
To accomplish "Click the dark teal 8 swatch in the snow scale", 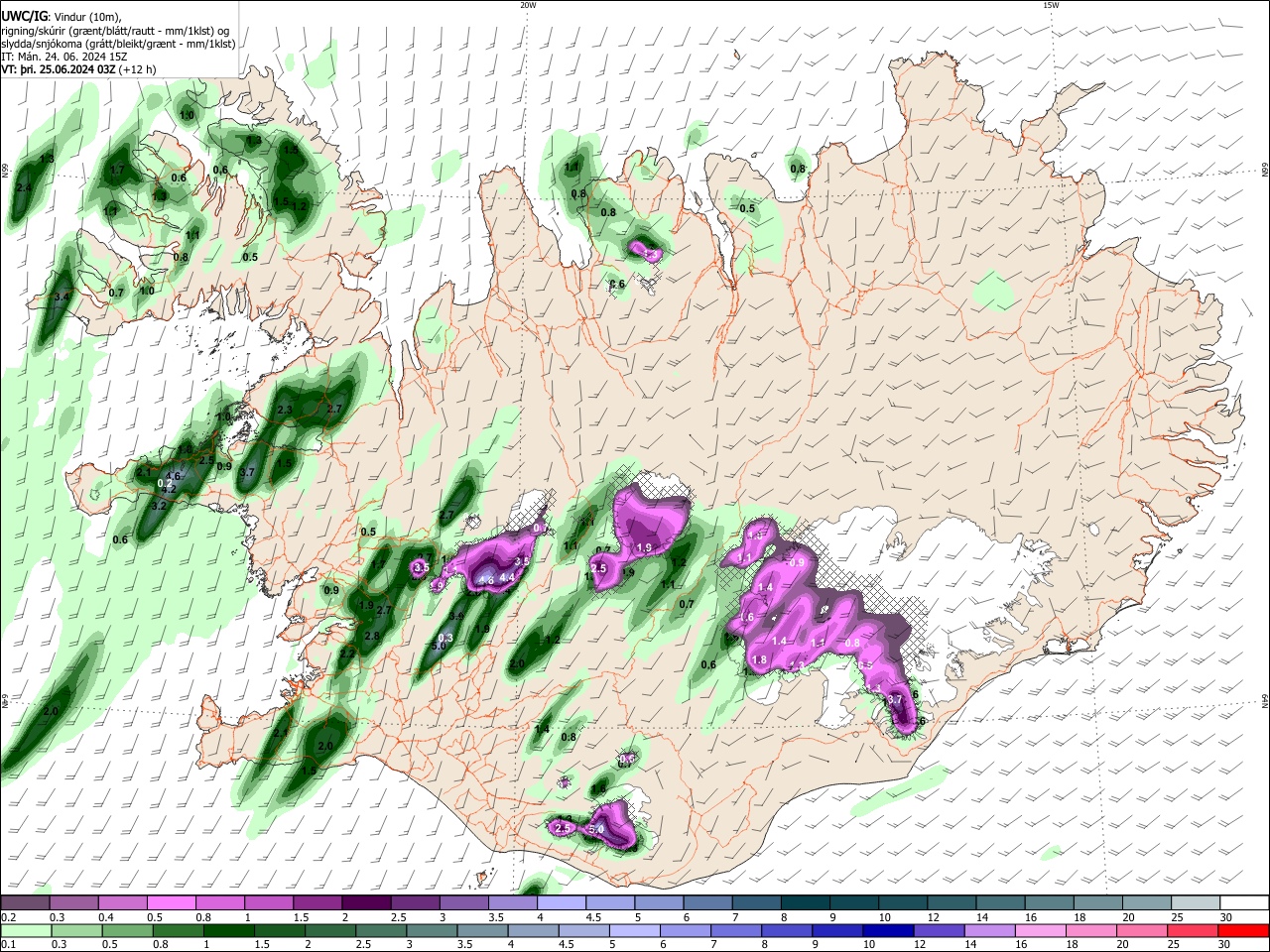I will 806,903.
